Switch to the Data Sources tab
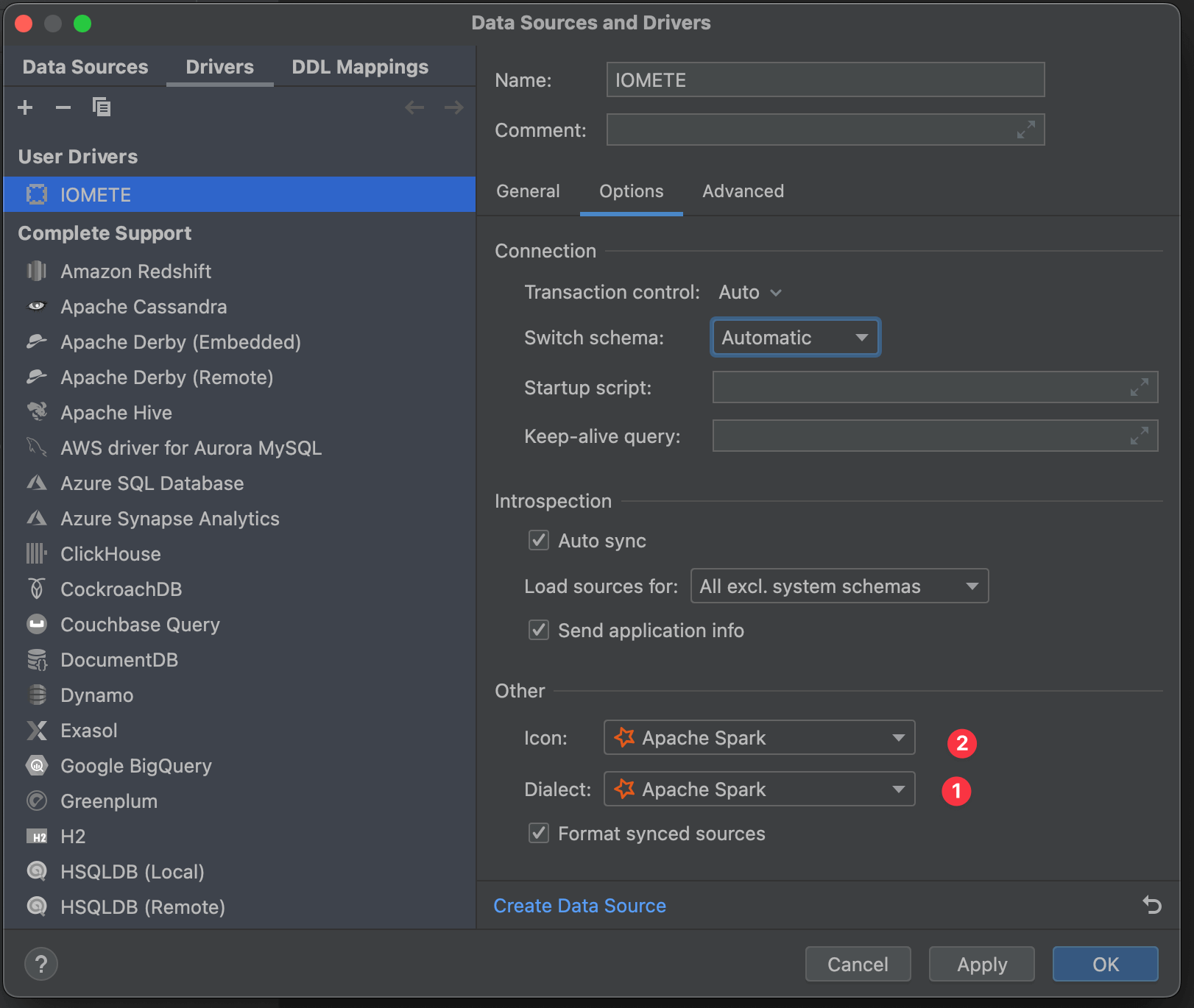The height and width of the screenshot is (1008, 1194). (x=85, y=67)
